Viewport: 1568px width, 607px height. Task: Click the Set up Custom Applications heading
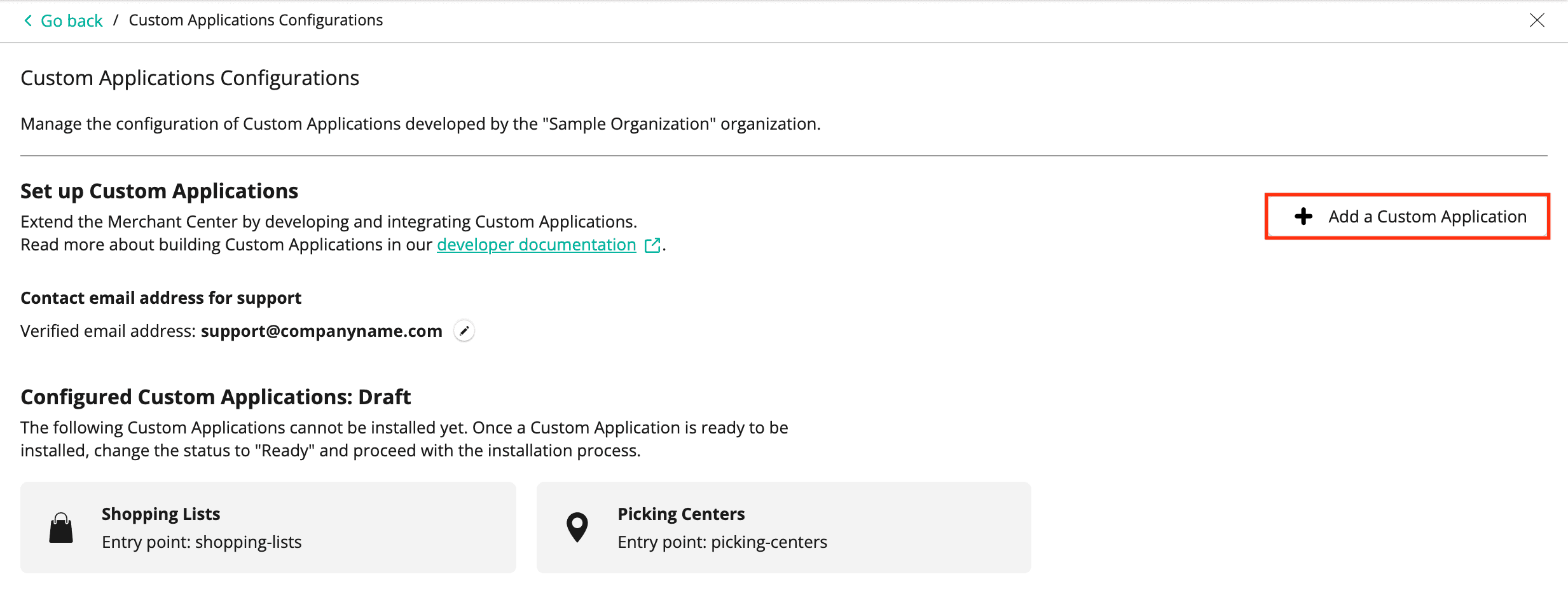click(x=159, y=191)
